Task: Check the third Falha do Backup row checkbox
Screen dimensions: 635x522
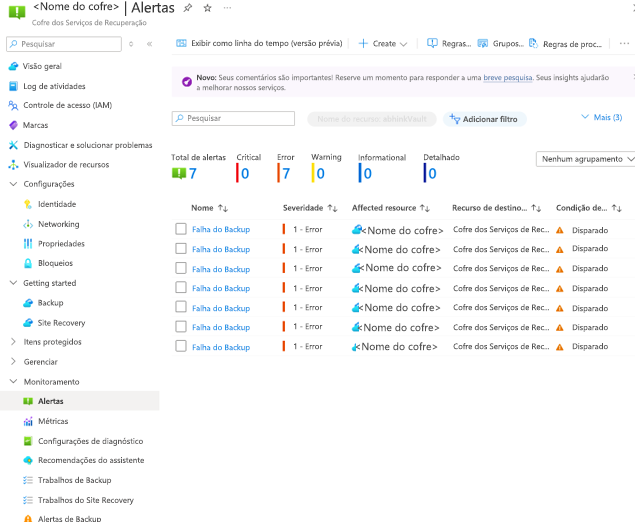Action: click(181, 268)
